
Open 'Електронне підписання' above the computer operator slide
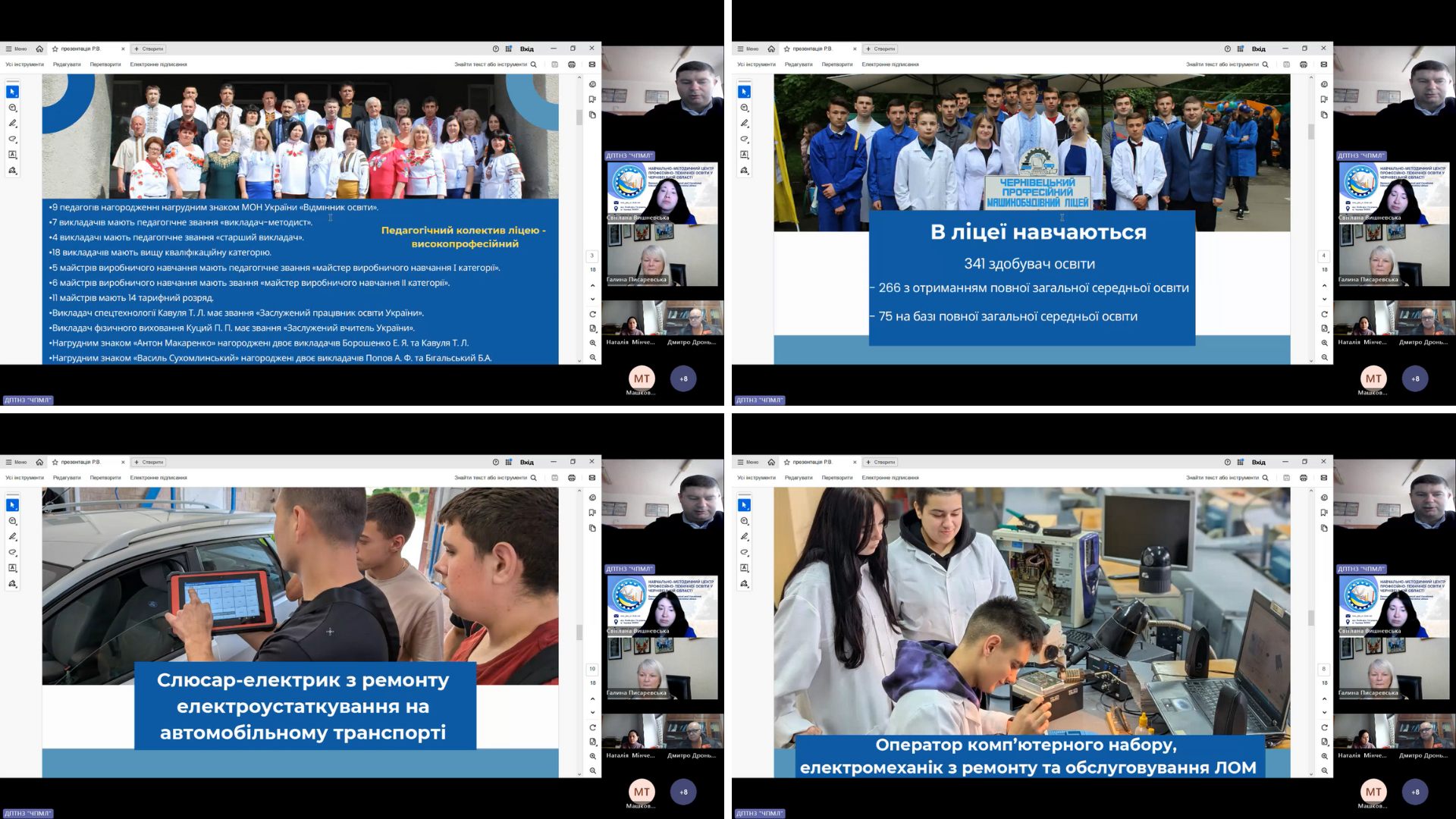tap(890, 478)
